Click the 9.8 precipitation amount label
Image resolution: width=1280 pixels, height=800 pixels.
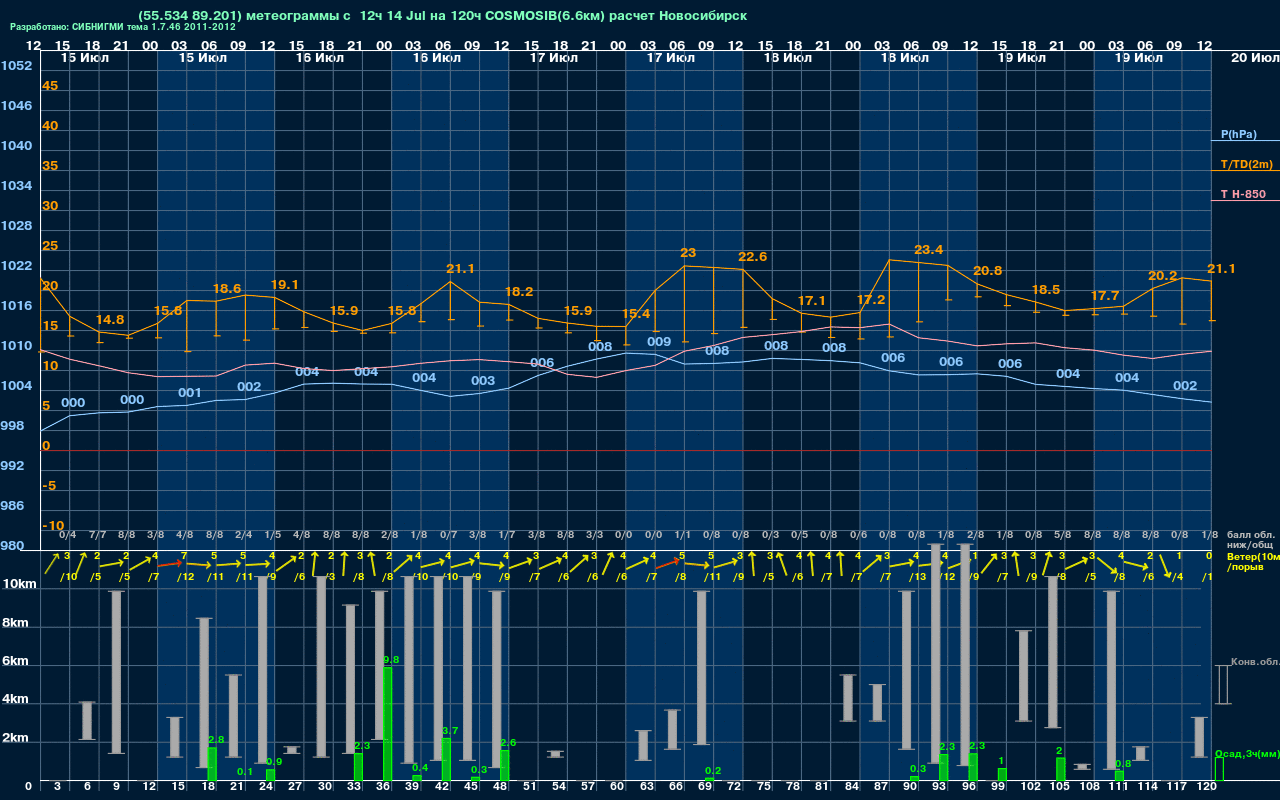point(391,660)
